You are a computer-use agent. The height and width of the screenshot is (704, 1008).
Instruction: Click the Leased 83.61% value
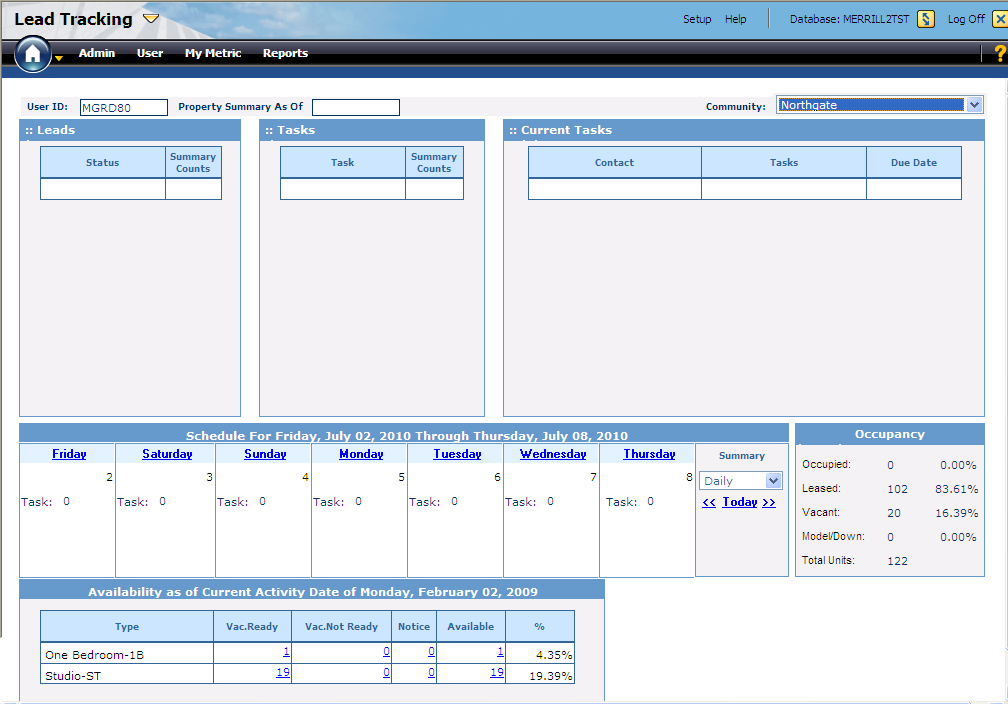(x=957, y=489)
